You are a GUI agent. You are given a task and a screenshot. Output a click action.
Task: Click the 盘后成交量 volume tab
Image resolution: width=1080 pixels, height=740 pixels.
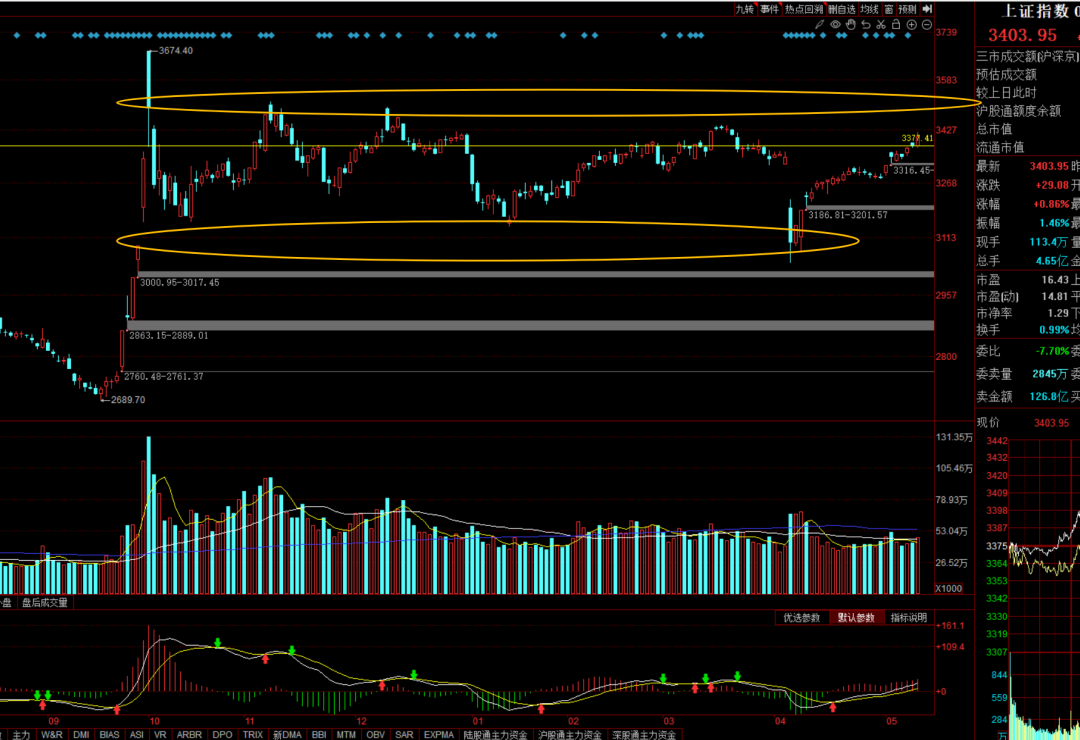pos(45,603)
